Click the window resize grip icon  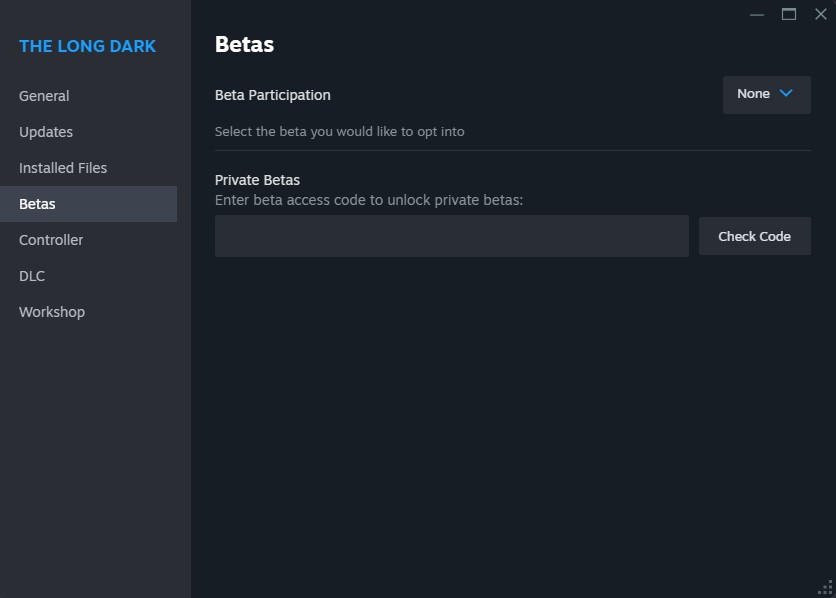[x=826, y=588]
